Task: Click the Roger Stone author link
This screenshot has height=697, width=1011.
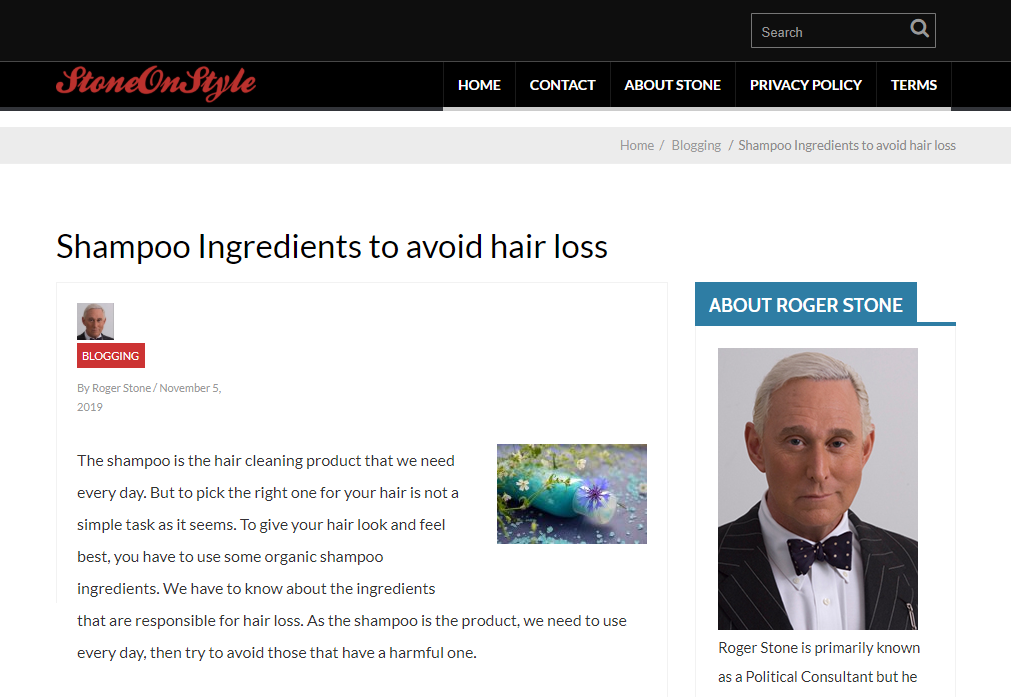Action: click(x=121, y=388)
